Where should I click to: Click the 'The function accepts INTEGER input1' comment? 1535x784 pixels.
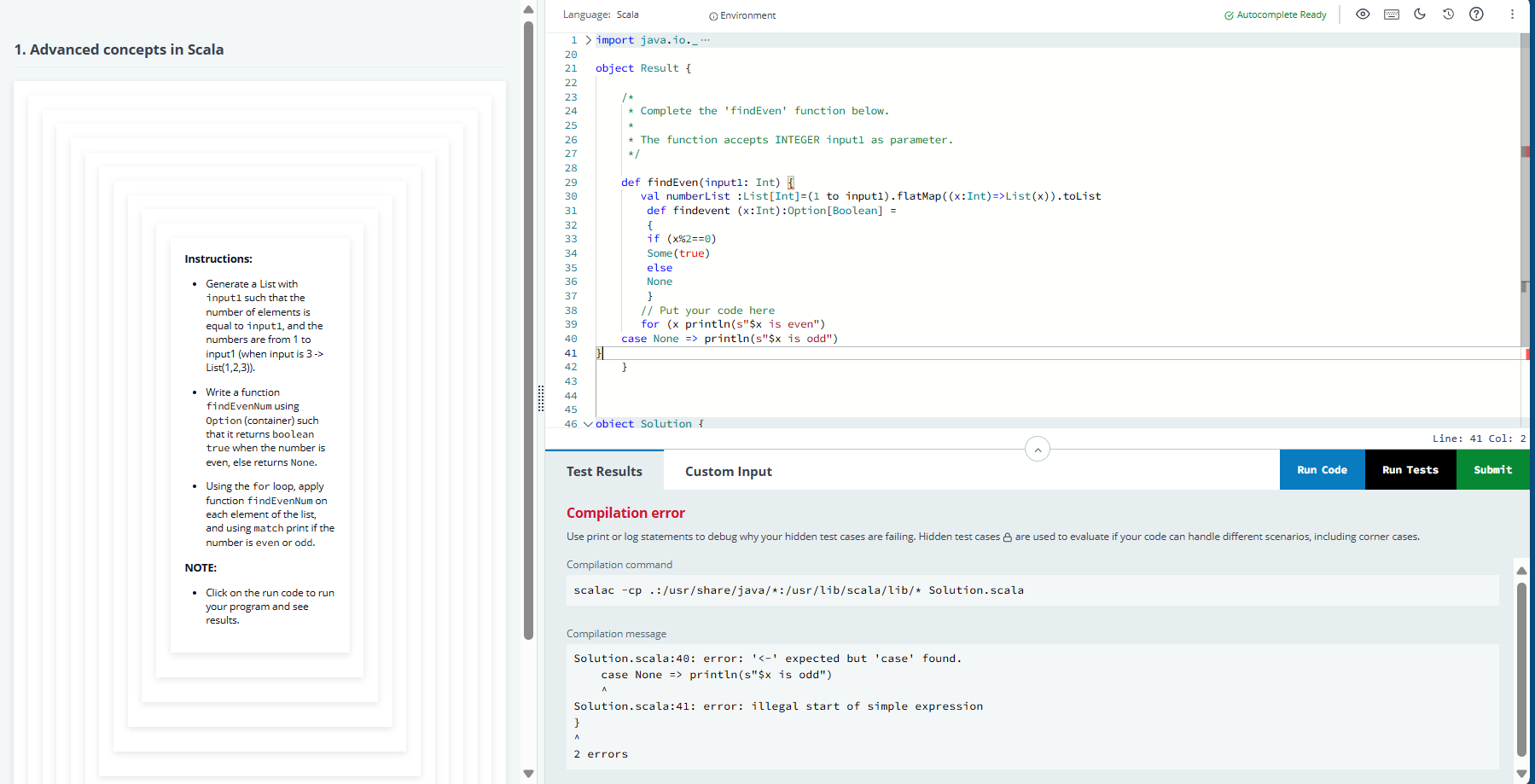pyautogui.click(x=790, y=140)
